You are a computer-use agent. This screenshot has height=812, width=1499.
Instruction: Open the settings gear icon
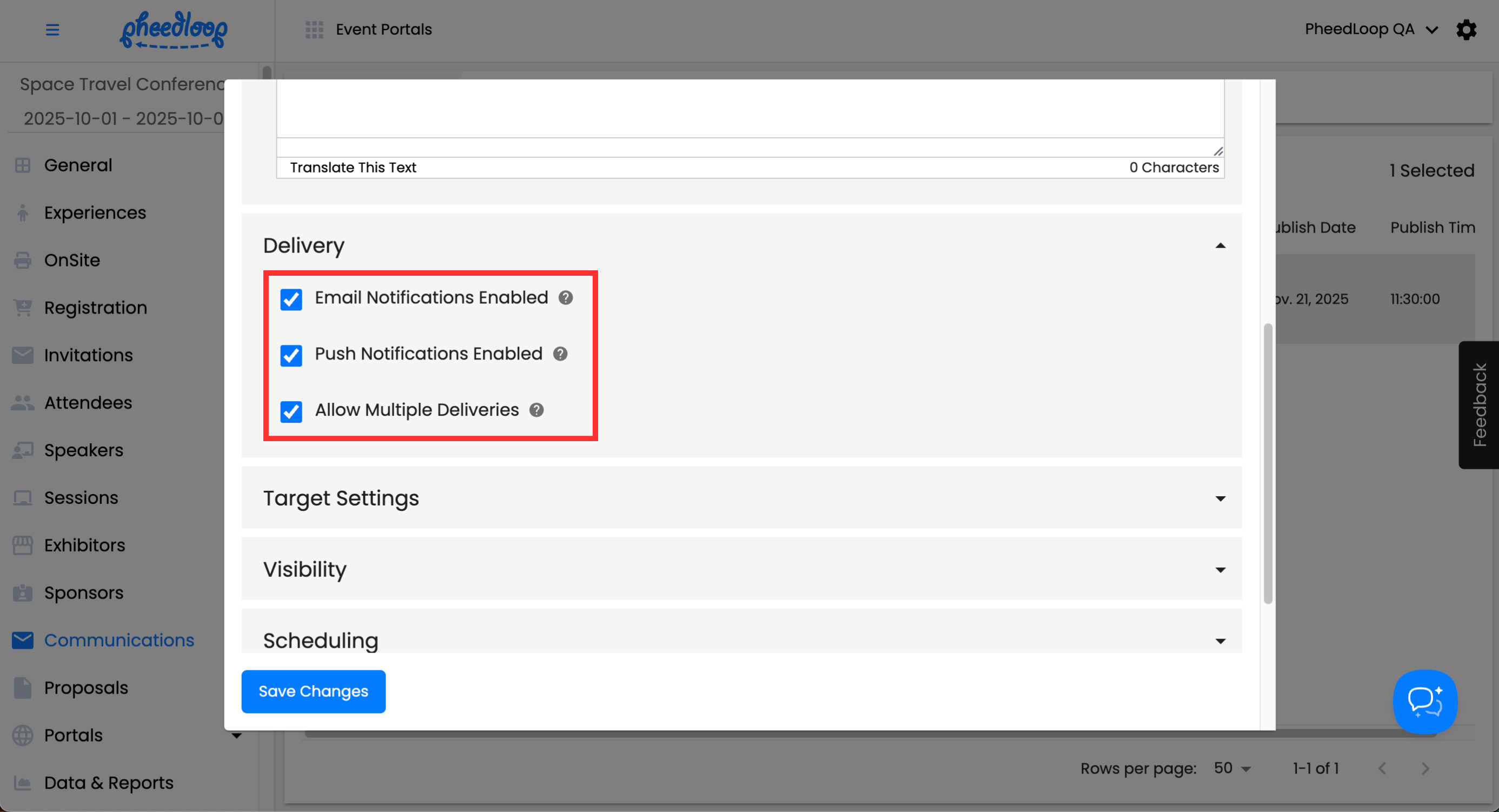pos(1466,29)
